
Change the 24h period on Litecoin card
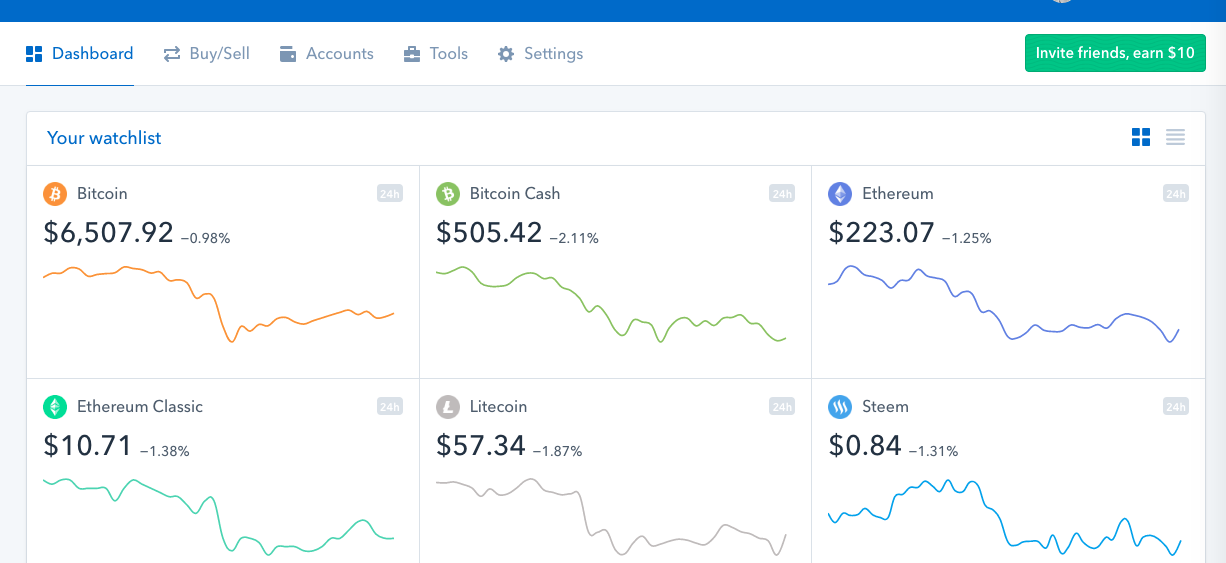782,407
